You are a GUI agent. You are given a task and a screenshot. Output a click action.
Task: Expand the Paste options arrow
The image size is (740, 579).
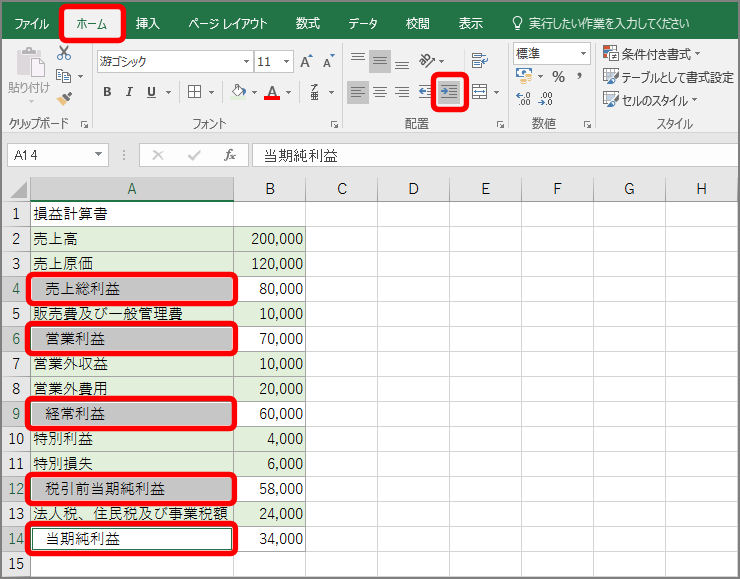coord(31,101)
